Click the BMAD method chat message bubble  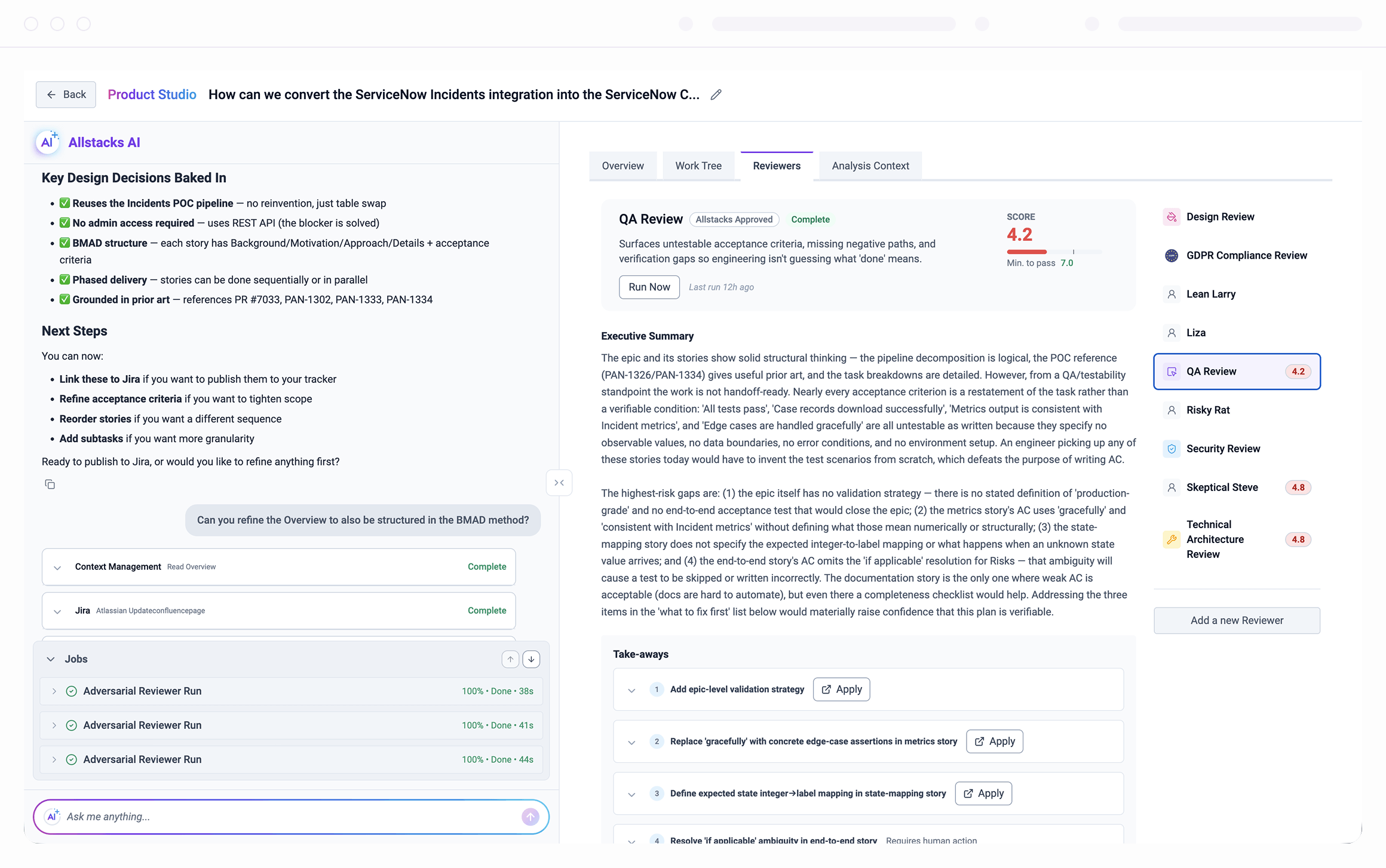click(363, 520)
